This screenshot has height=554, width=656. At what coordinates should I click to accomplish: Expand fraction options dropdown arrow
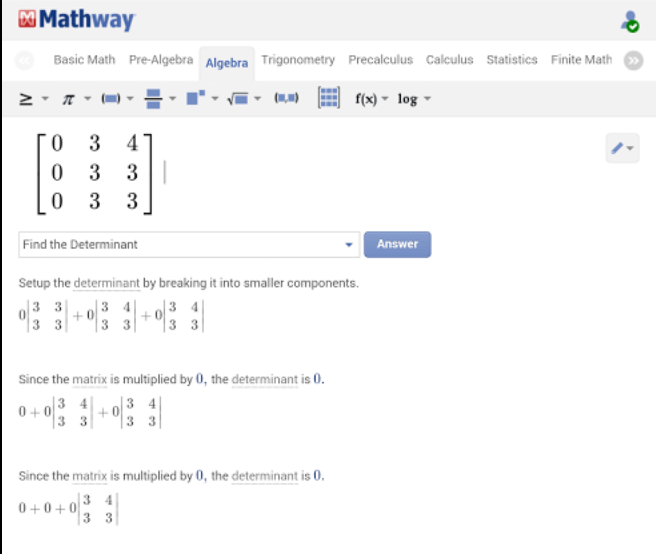172,99
